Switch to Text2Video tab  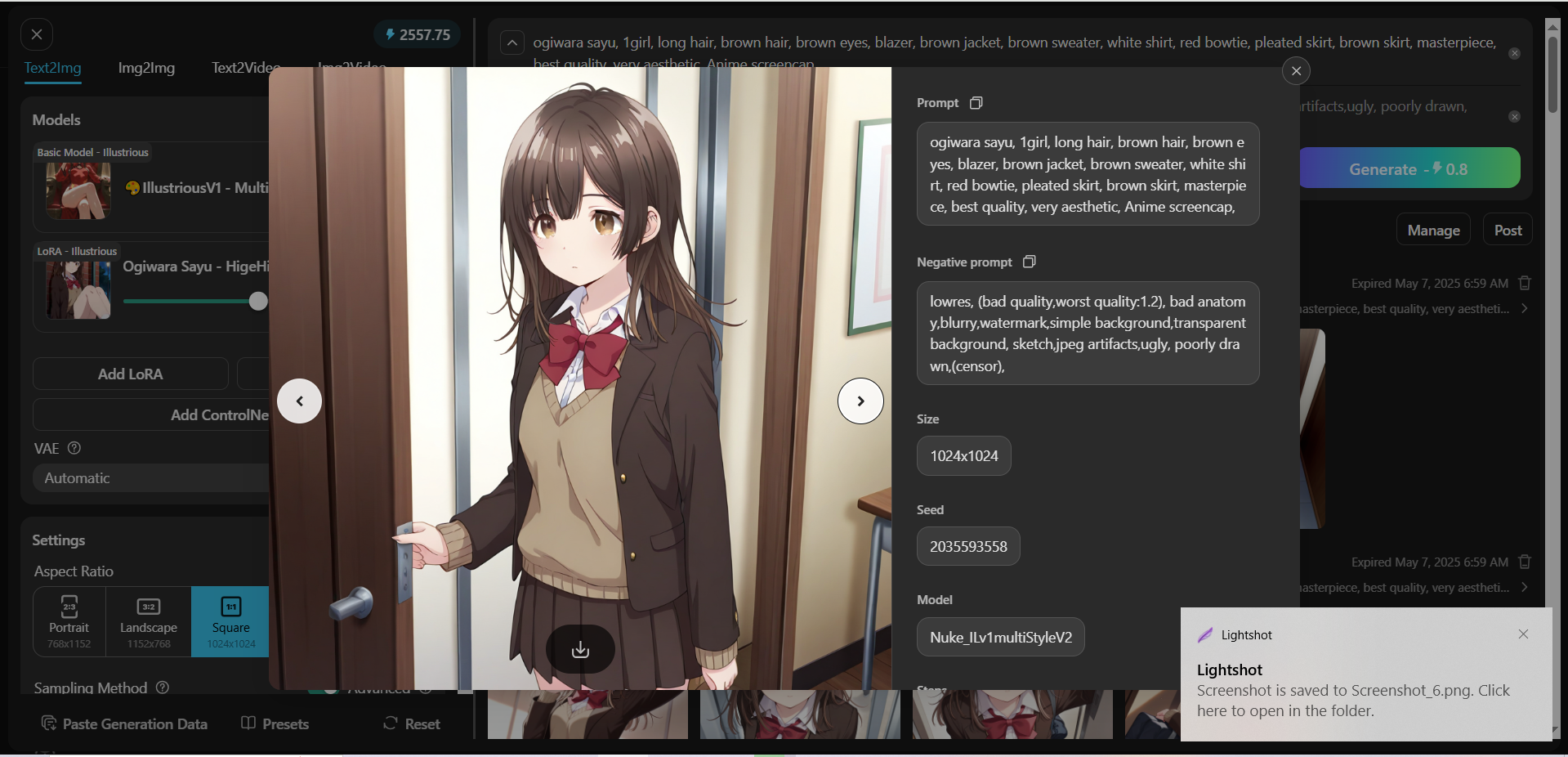tap(245, 68)
